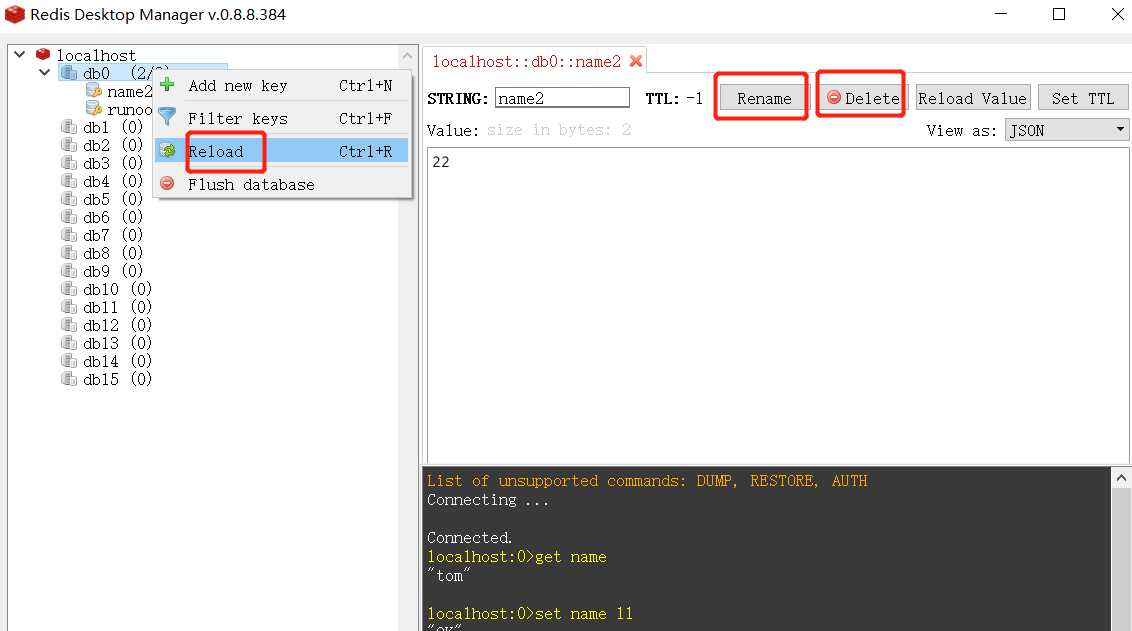The image size is (1132, 631).
Task: Click the db2 database icon
Action: (x=69, y=145)
